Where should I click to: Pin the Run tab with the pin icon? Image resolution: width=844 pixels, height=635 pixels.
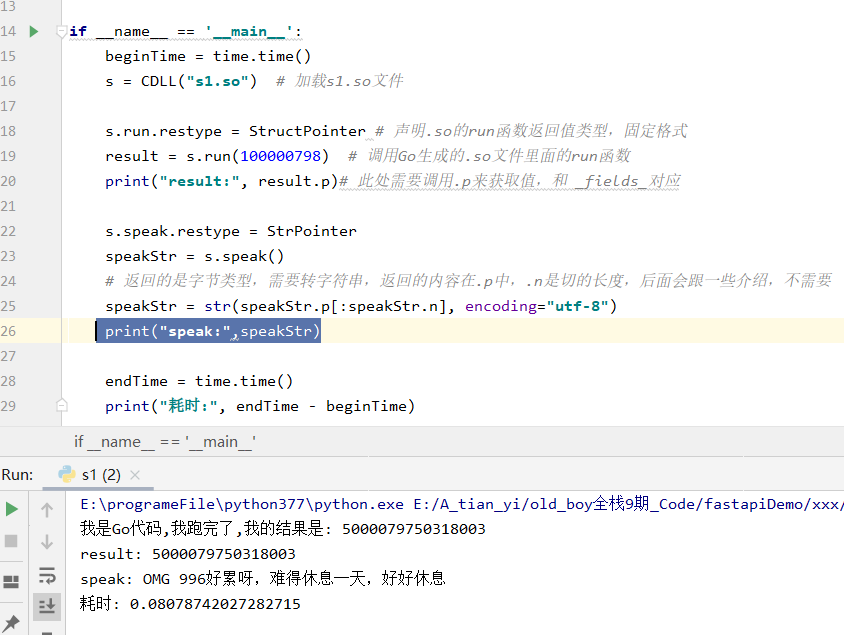[11, 624]
